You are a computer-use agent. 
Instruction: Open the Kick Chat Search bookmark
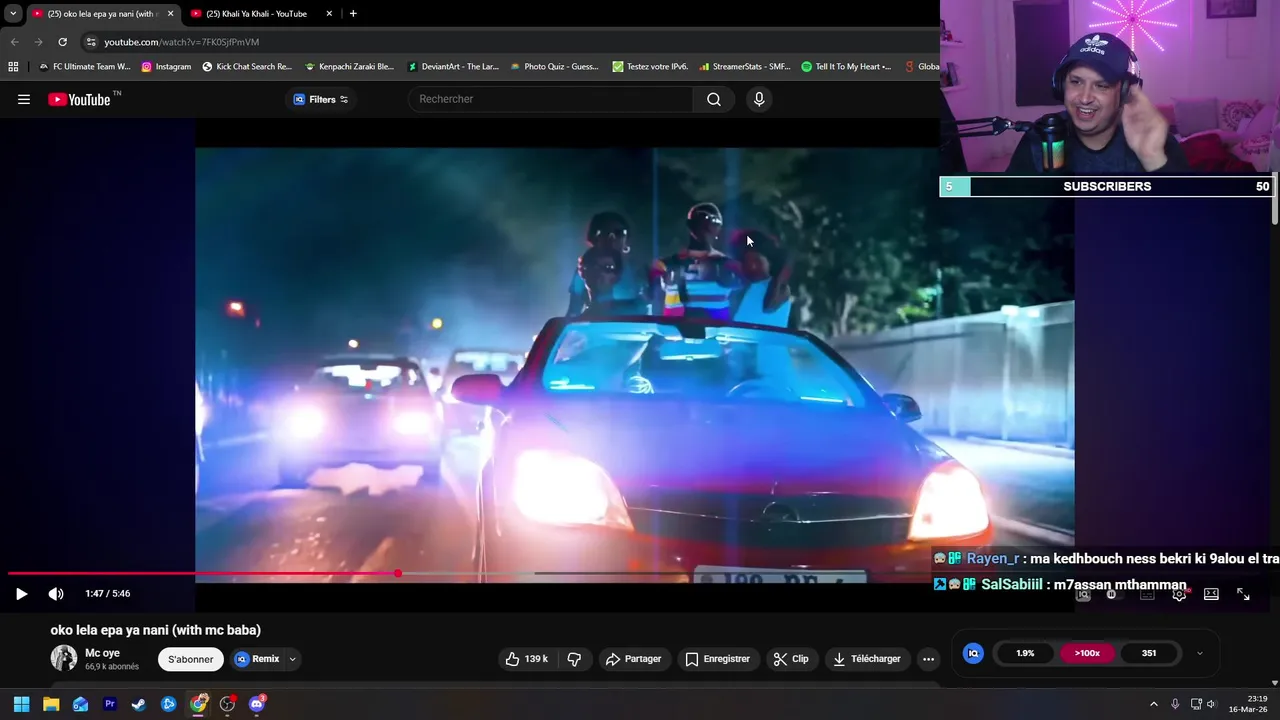(247, 67)
